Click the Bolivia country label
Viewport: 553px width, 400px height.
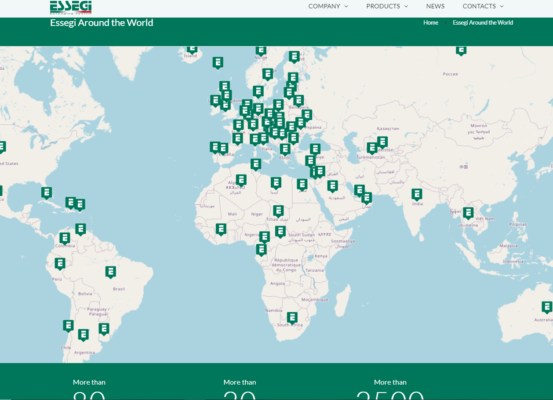tap(85, 293)
